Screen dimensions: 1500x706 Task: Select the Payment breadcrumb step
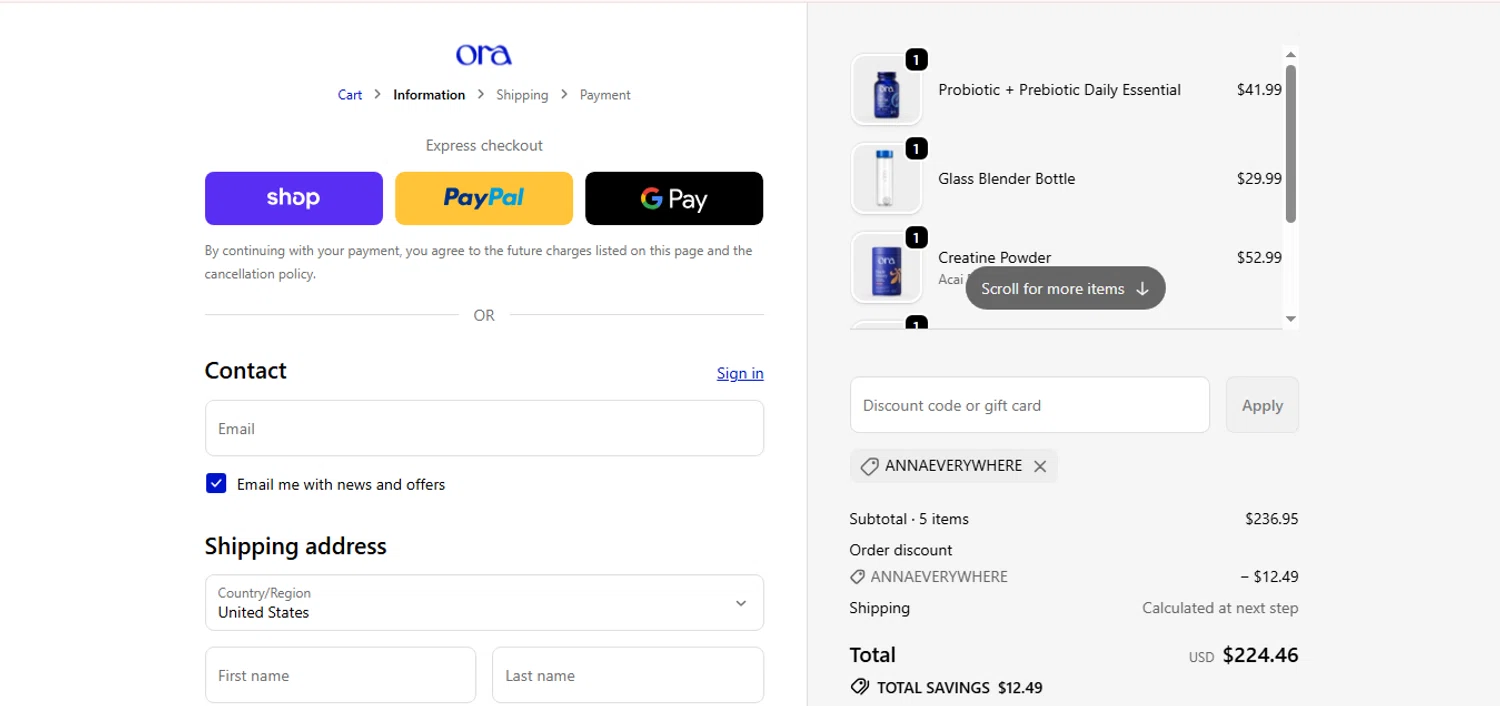605,95
